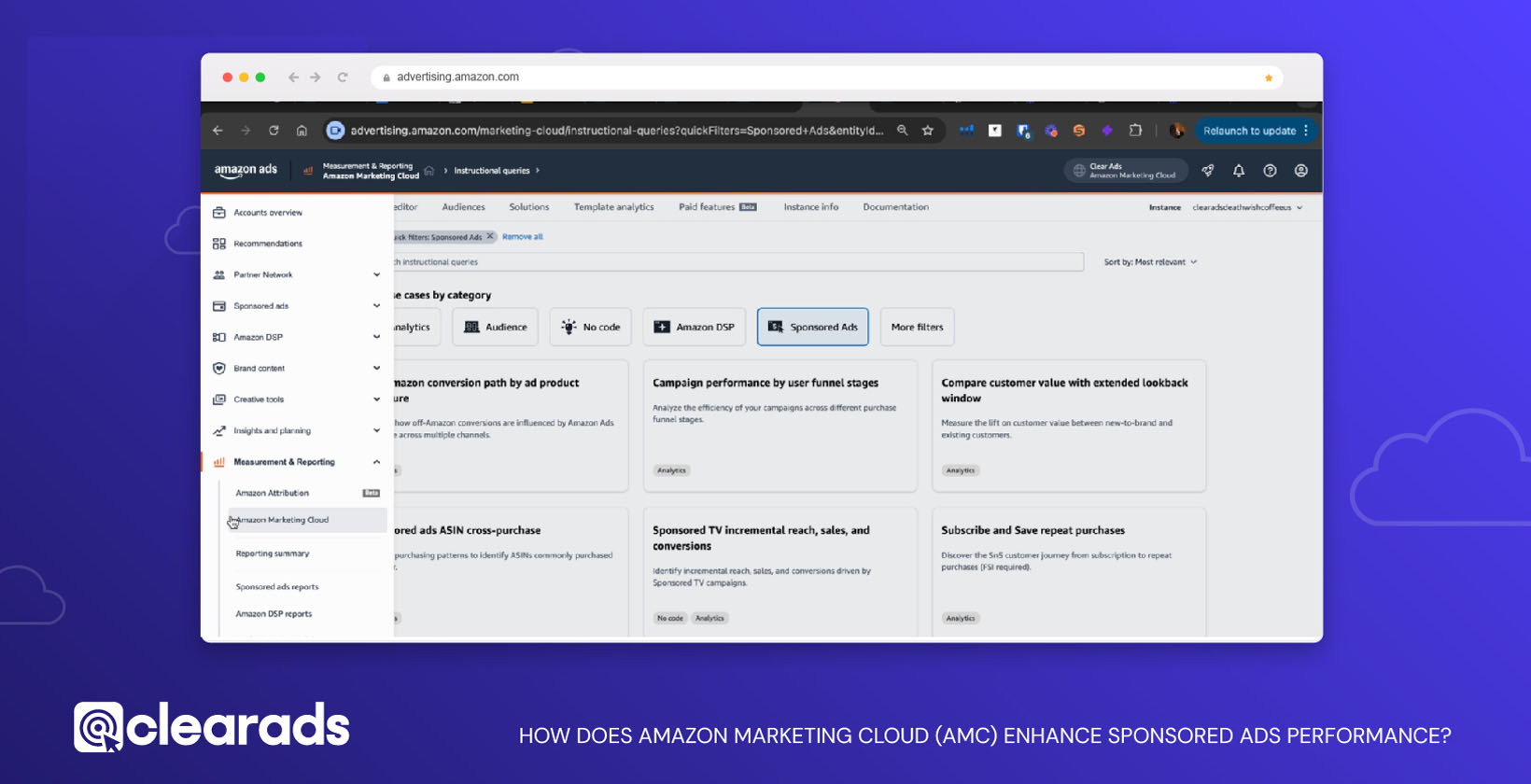
Task: Click the More filters button
Action: (x=917, y=327)
